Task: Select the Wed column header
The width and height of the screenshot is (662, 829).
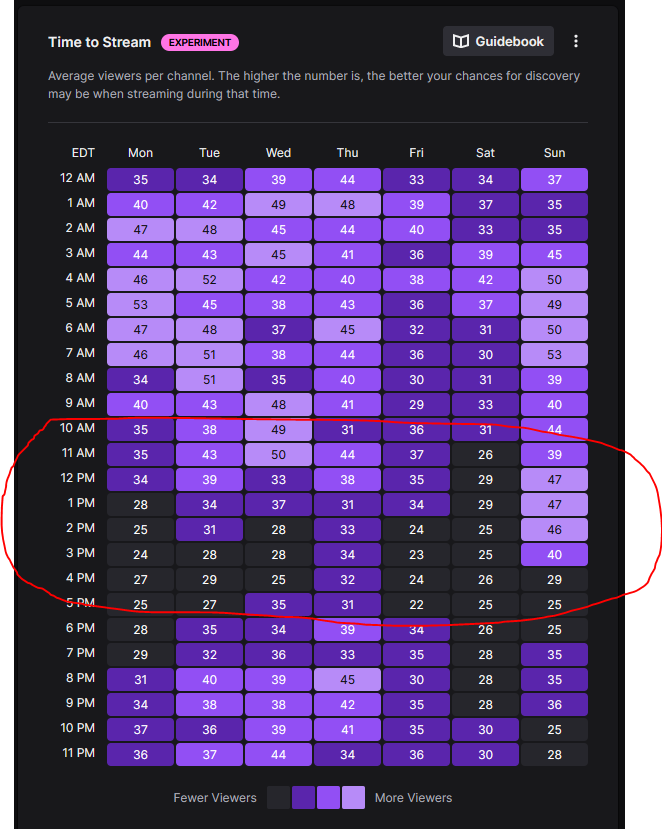Action: click(x=278, y=153)
